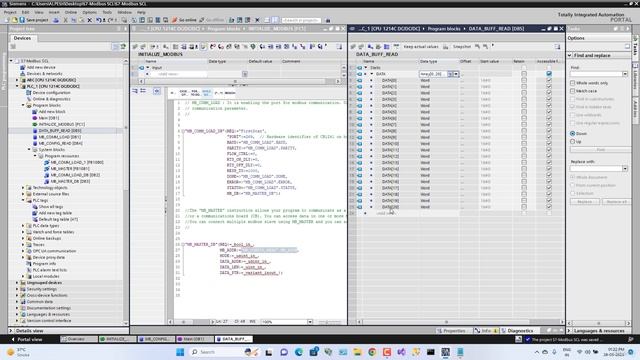Click the Undo arrow in main toolbar
The width and height of the screenshot is (640, 360).
click(99, 20)
